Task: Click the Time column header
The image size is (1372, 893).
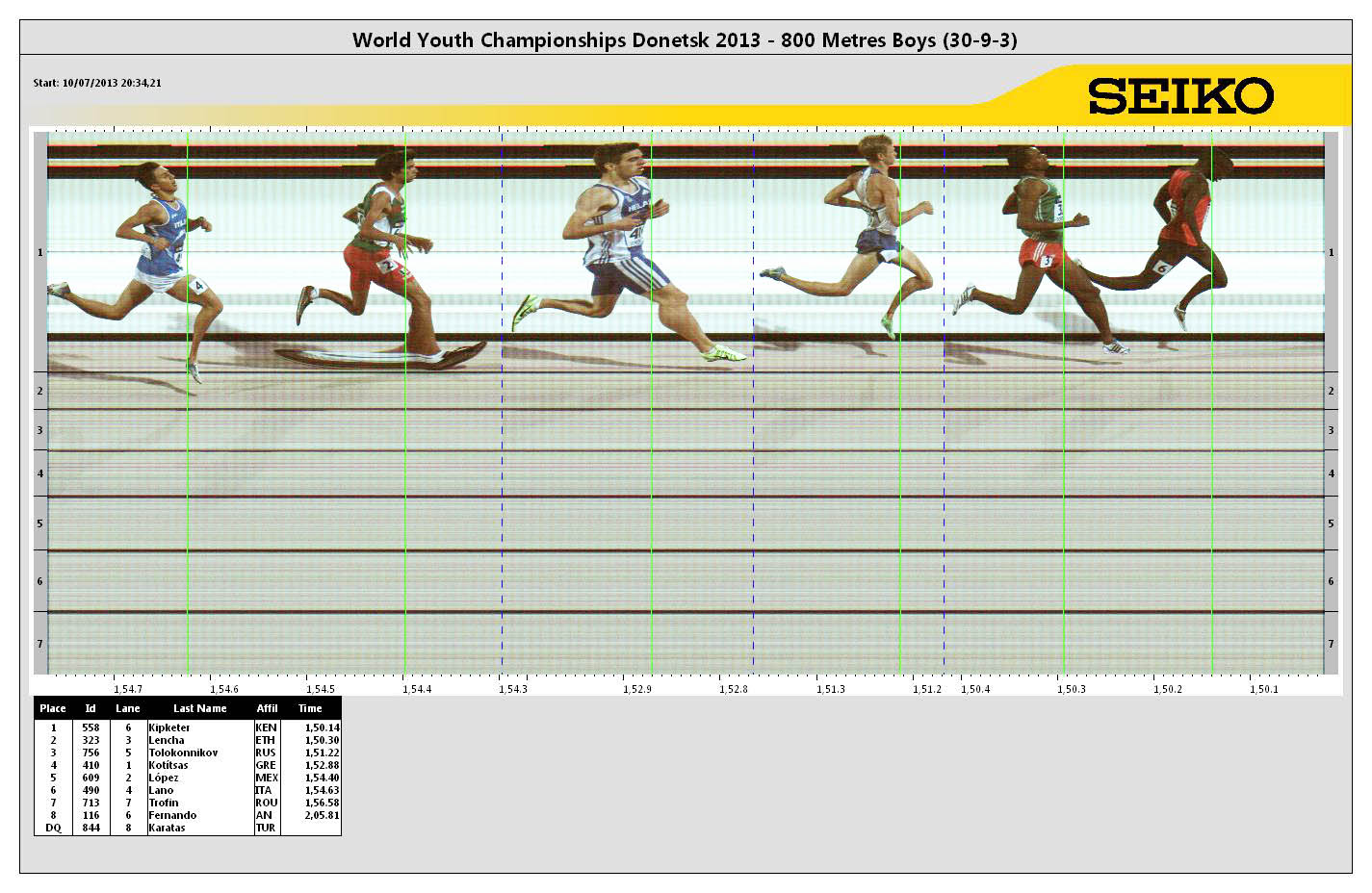Action: [310, 708]
